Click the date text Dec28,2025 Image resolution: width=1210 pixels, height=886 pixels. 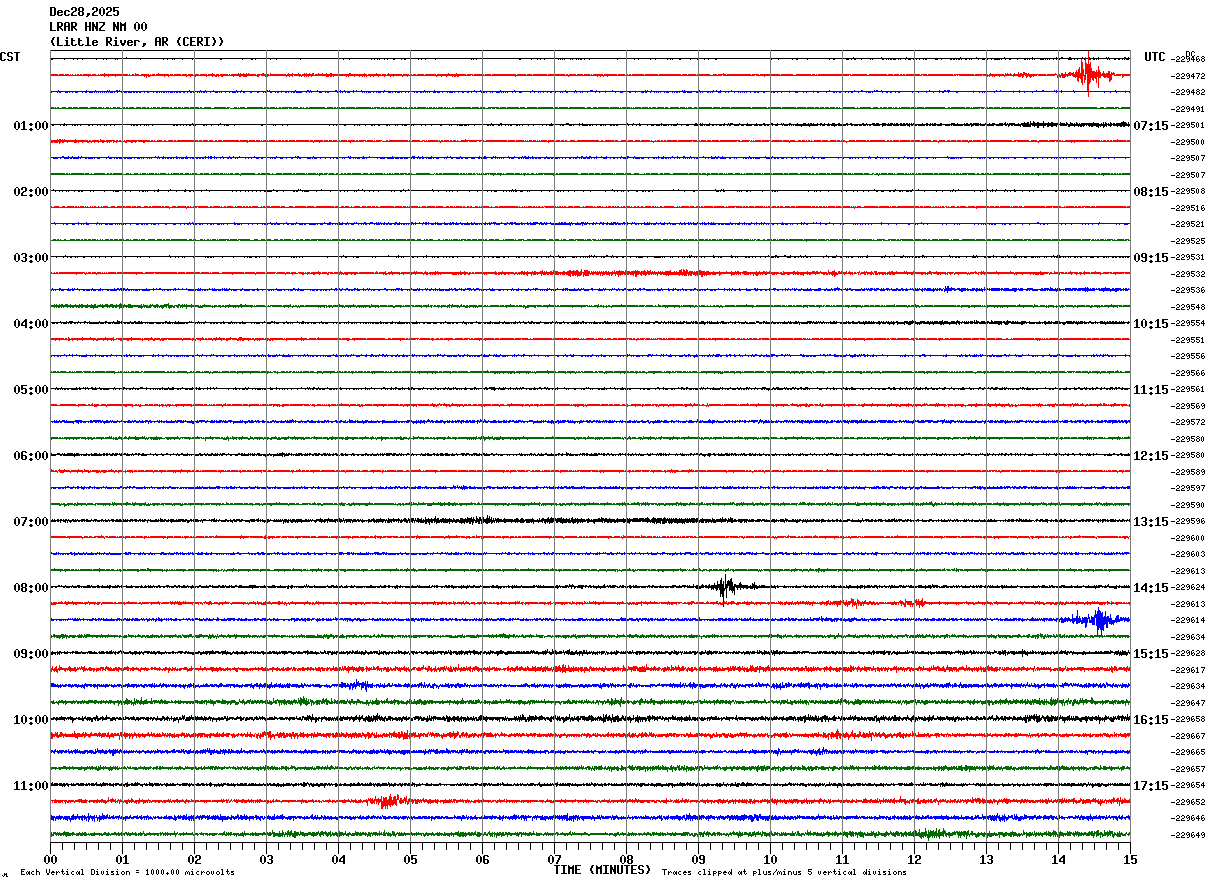tap(84, 12)
